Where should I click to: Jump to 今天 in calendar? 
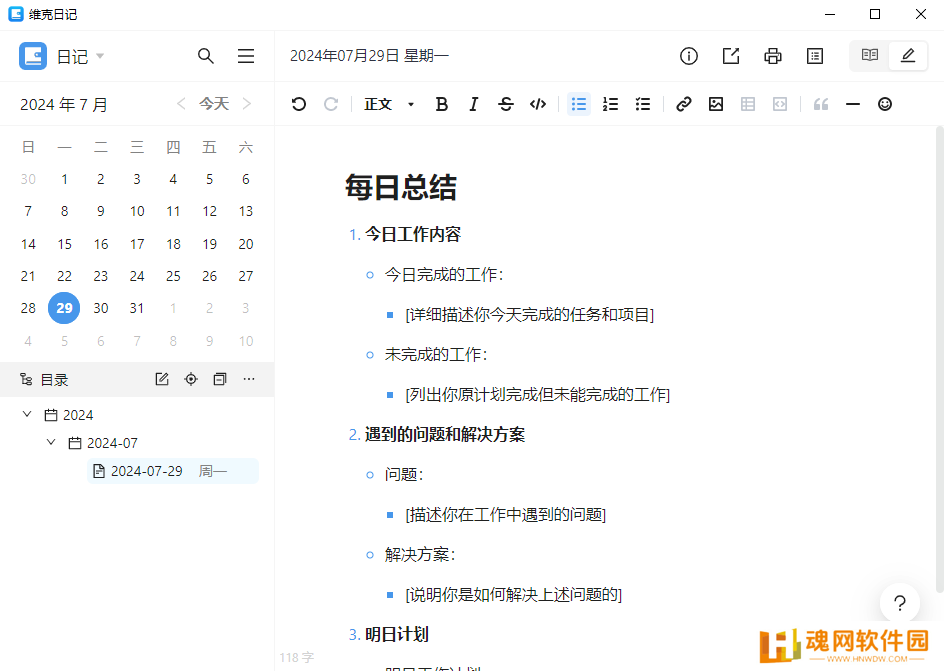[214, 104]
